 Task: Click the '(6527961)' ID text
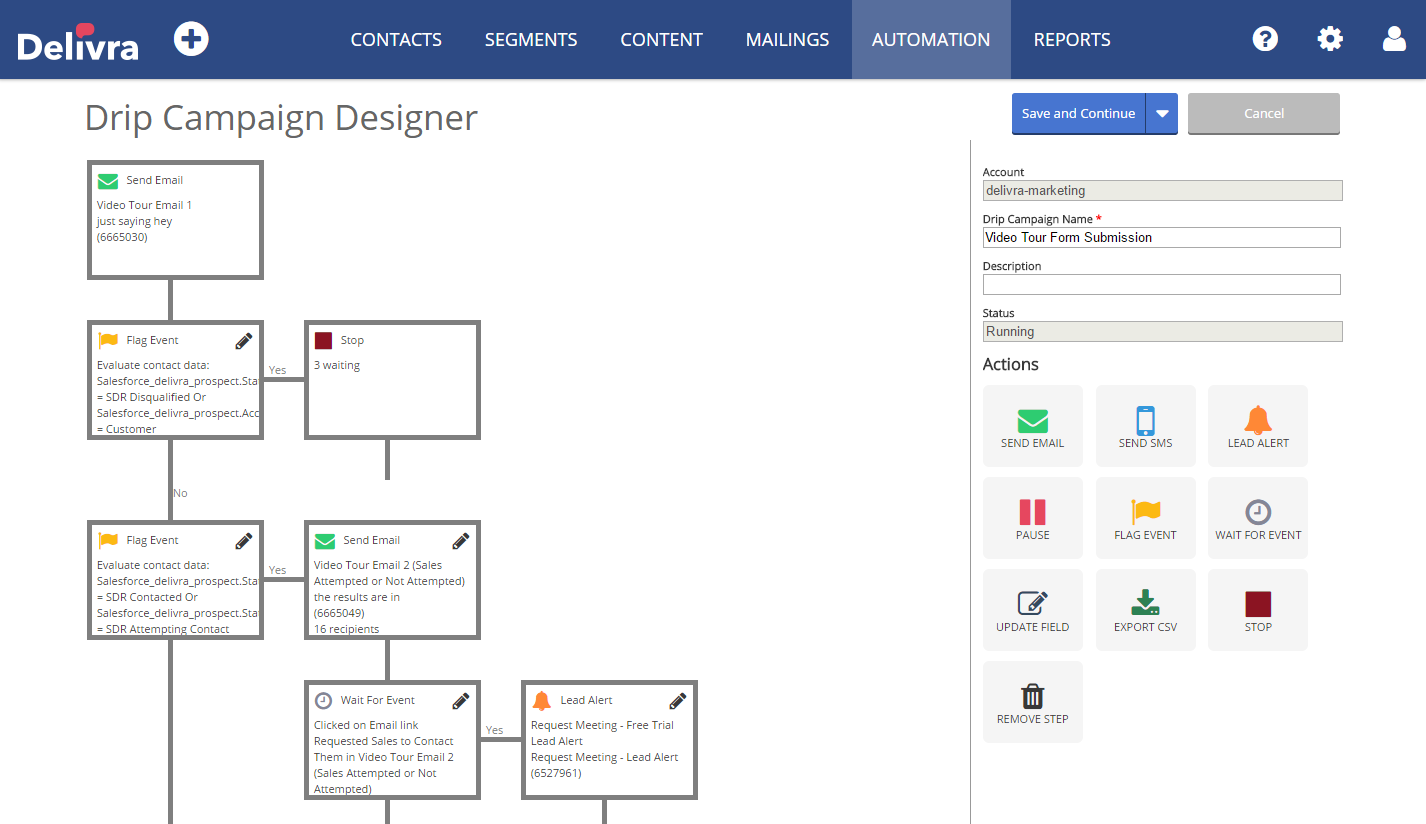556,773
